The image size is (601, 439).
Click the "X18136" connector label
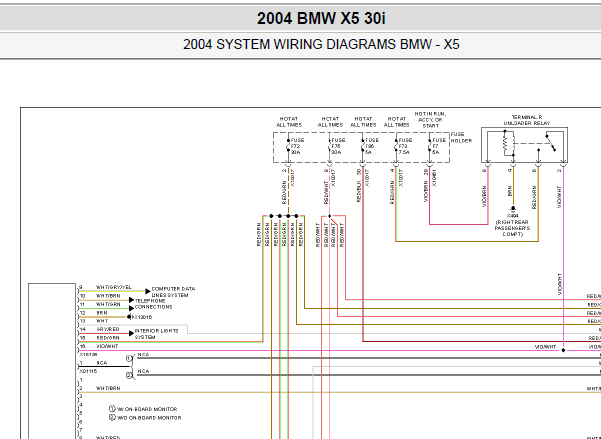coord(88,355)
